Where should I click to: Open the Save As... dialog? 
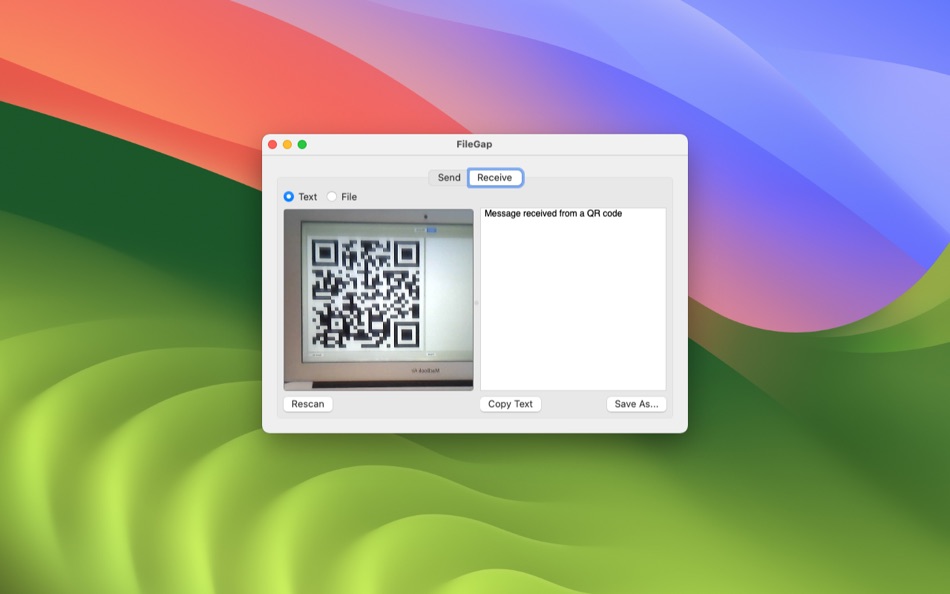[x=636, y=404]
